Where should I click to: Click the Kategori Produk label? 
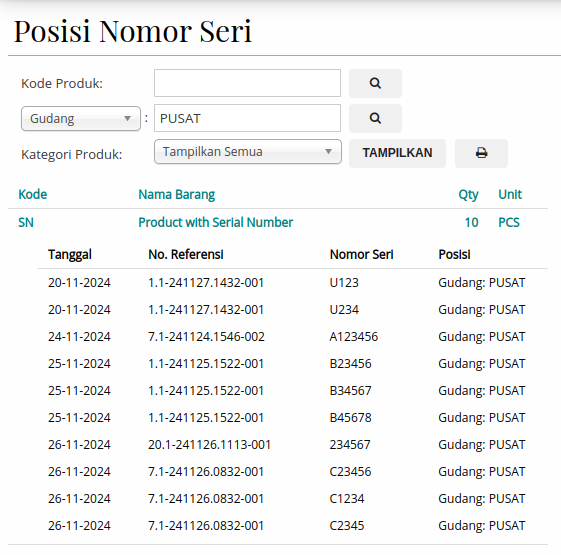pyautogui.click(x=72, y=155)
